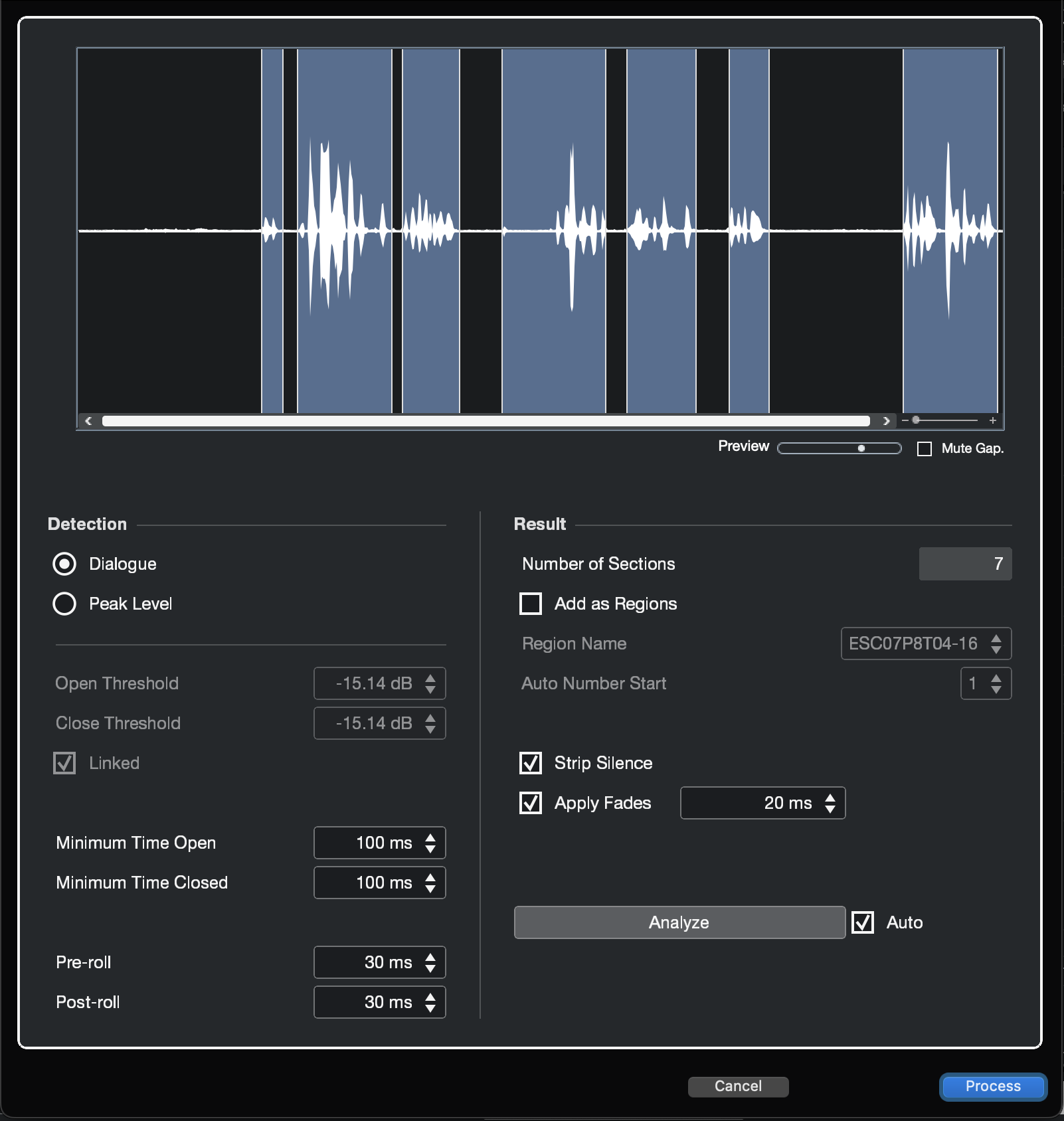This screenshot has height=1121, width=1064.
Task: Click the Apply Fades duration stepper arrows
Action: [830, 803]
